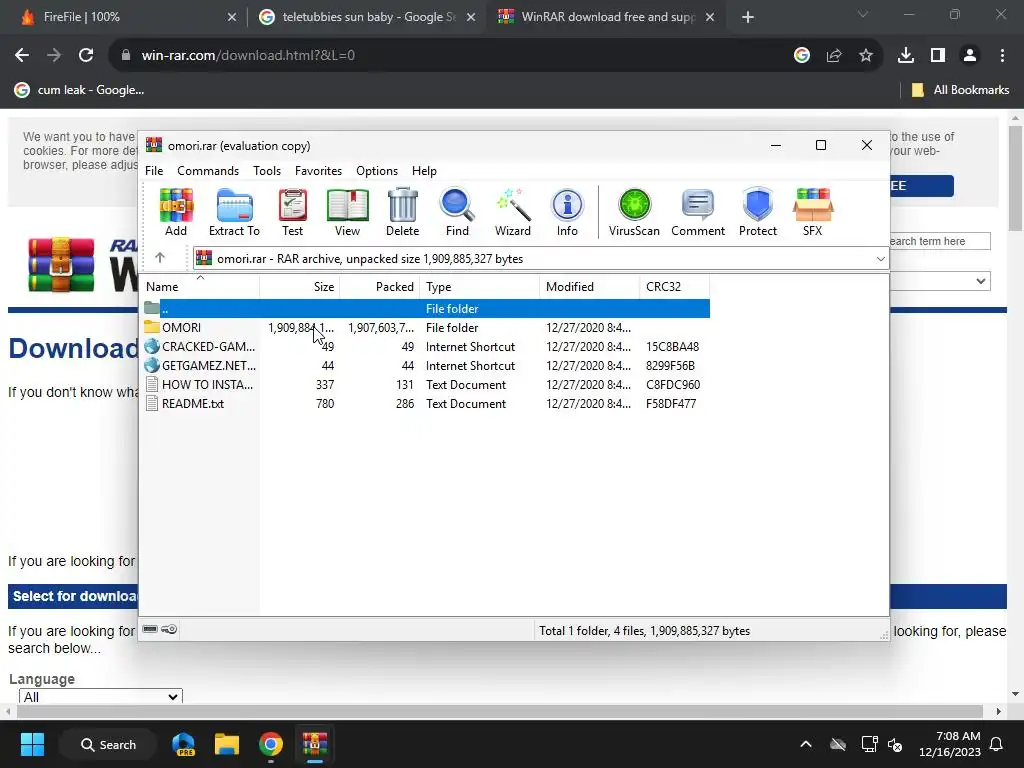Toggle Chrome's side panel icon
Viewport: 1024px width, 768px height.
pyautogui.click(x=938, y=56)
